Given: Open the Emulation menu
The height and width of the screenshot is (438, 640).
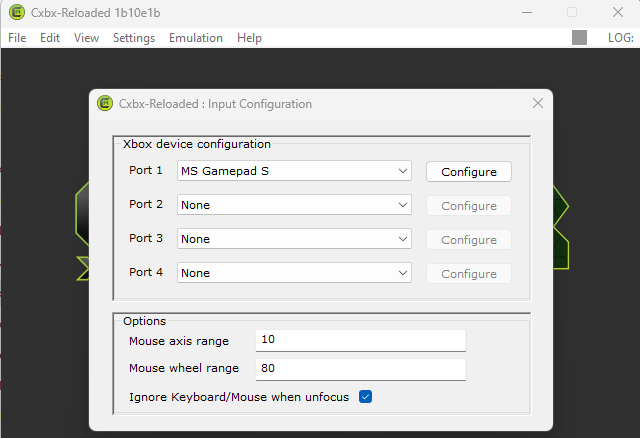Looking at the screenshot, I should click(196, 38).
